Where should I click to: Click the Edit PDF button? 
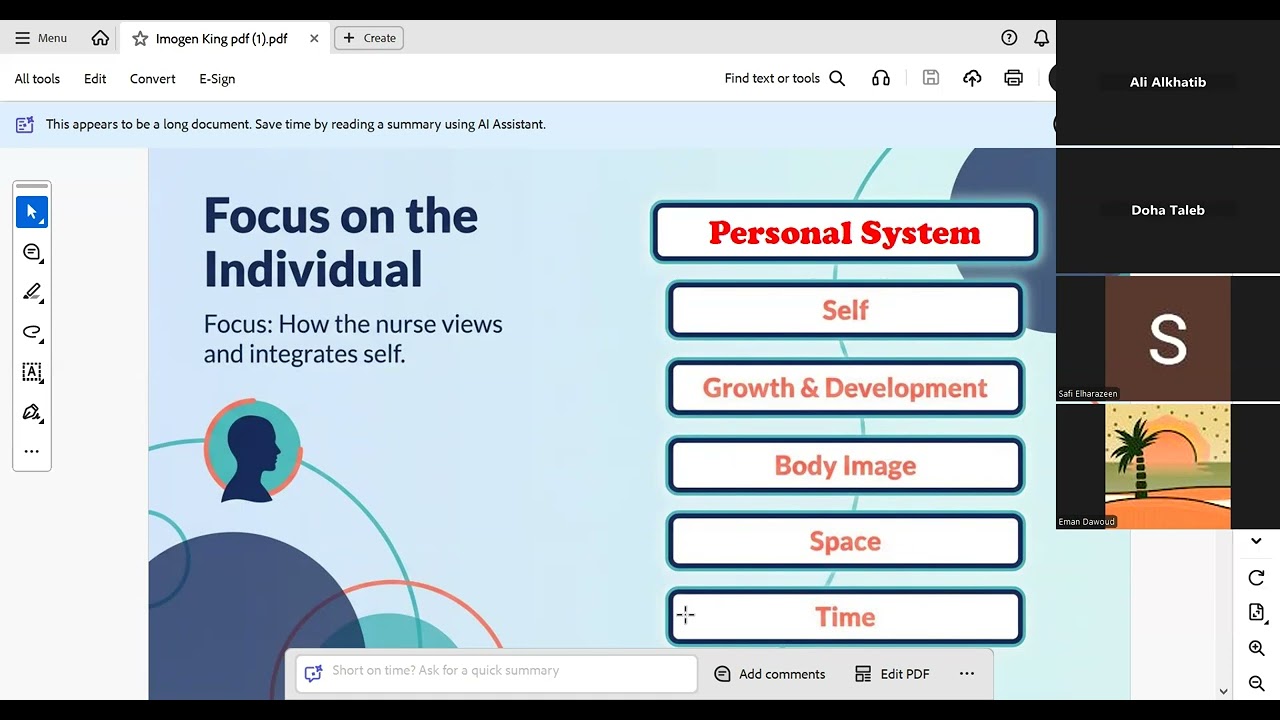pyautogui.click(x=893, y=674)
